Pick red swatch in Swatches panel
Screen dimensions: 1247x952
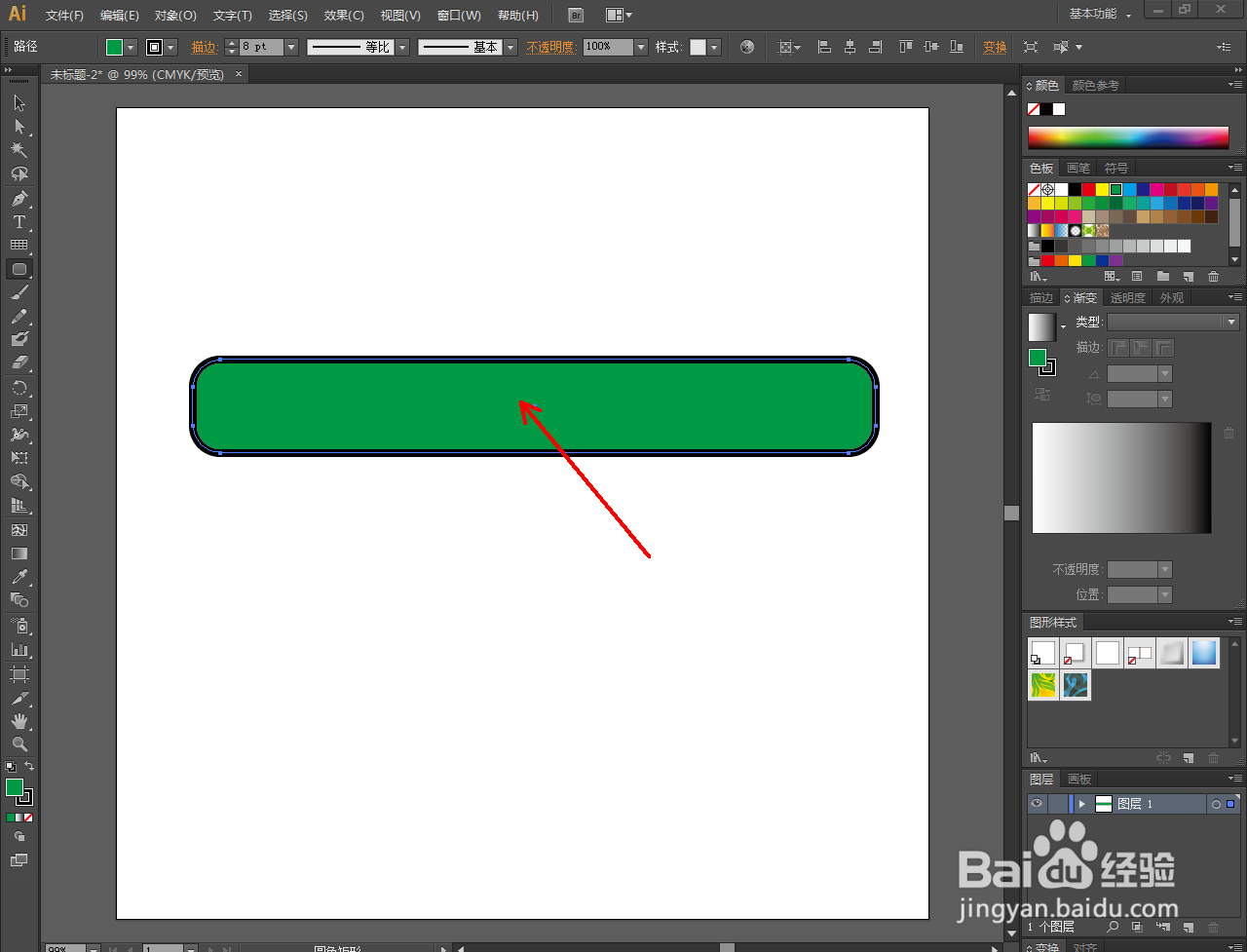click(x=1088, y=190)
